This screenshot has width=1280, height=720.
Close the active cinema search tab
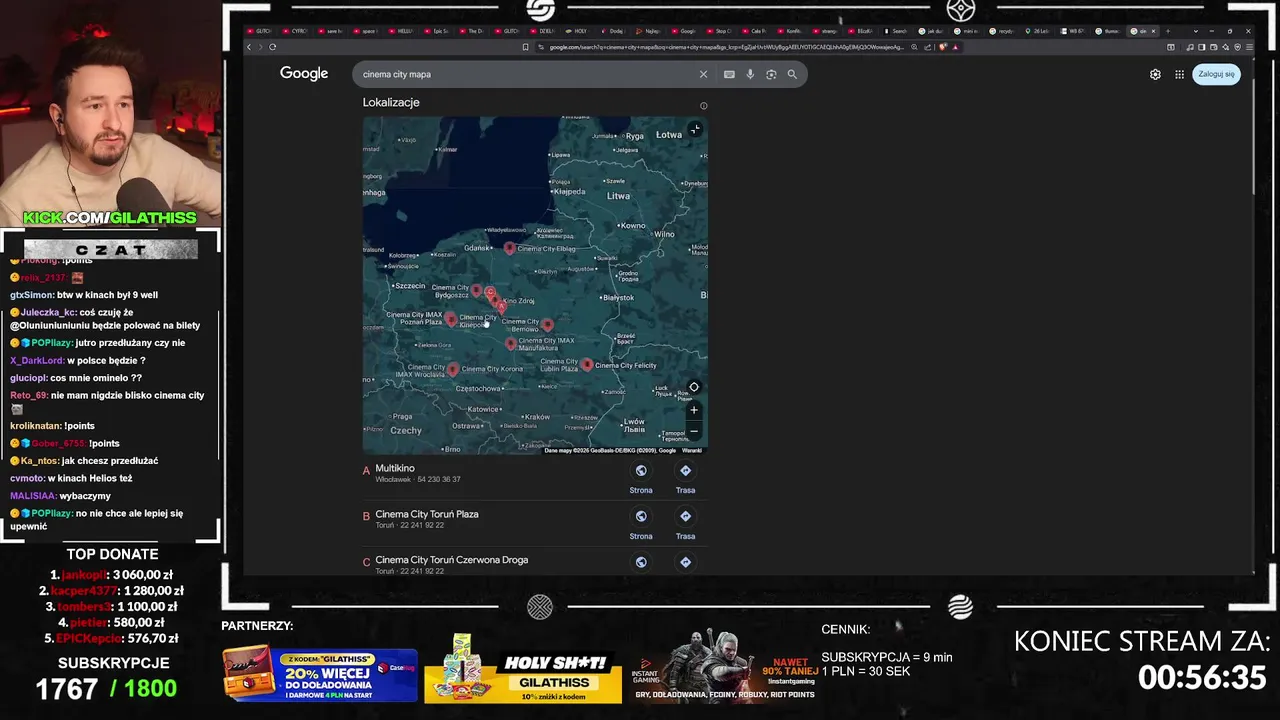(1153, 31)
